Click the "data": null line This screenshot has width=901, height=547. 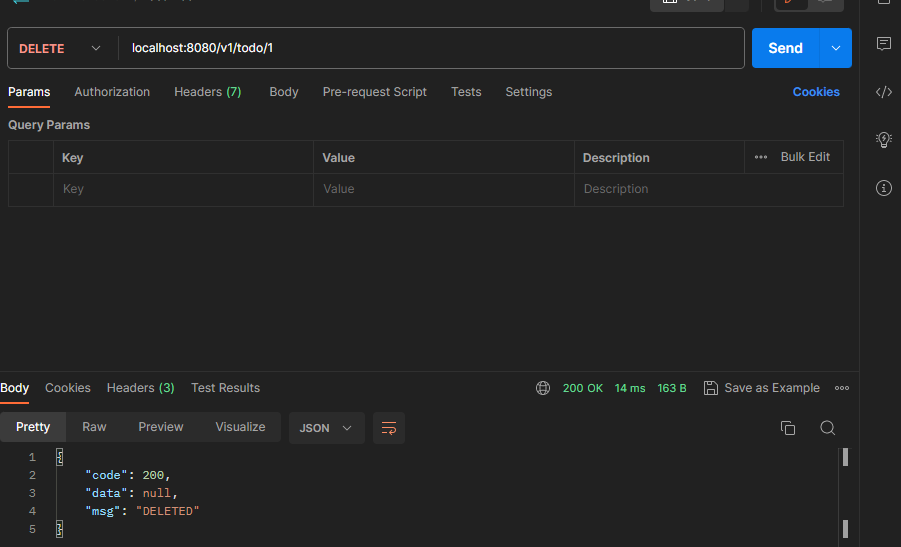[x=131, y=493]
